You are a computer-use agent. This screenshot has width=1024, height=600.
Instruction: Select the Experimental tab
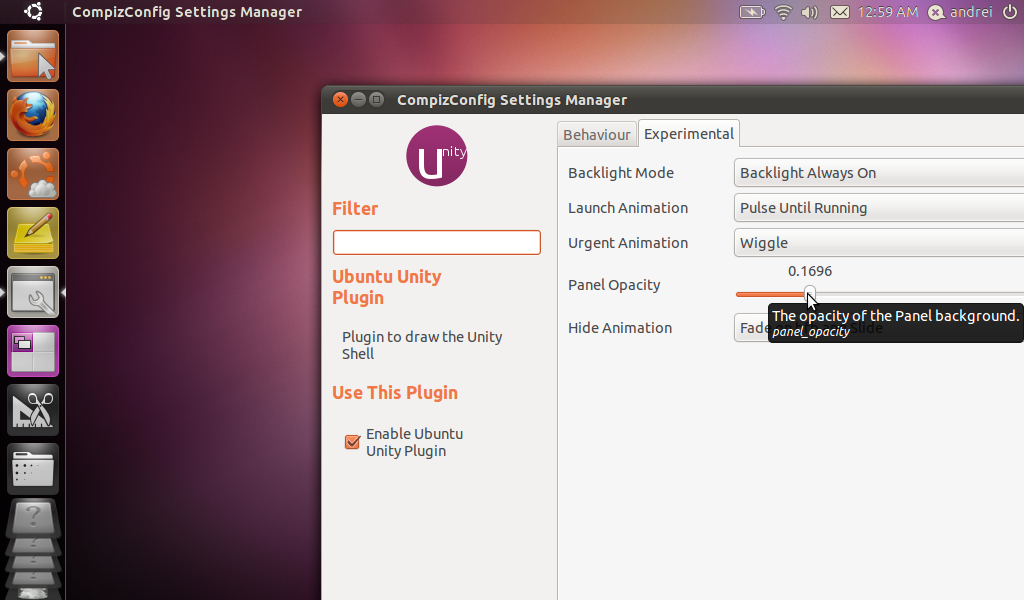[x=688, y=133]
